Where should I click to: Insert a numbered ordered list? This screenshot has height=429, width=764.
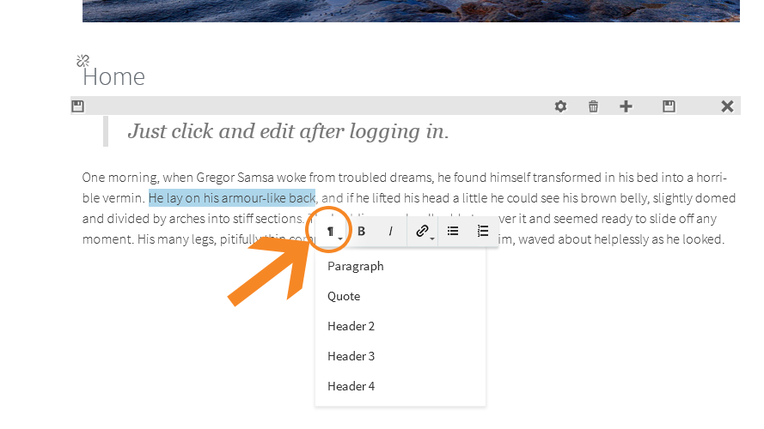click(x=482, y=231)
